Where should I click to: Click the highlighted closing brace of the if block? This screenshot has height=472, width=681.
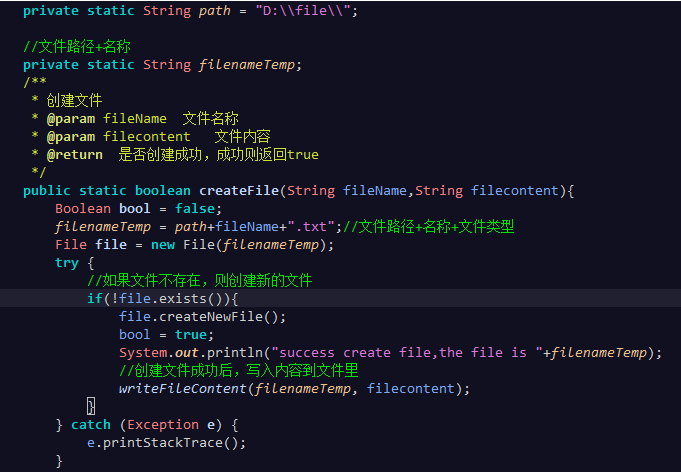tap(91, 406)
